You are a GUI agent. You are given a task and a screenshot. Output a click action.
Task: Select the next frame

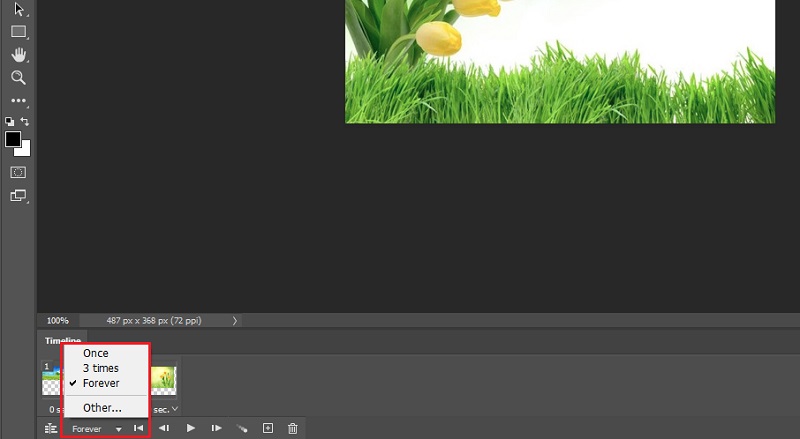pos(216,428)
